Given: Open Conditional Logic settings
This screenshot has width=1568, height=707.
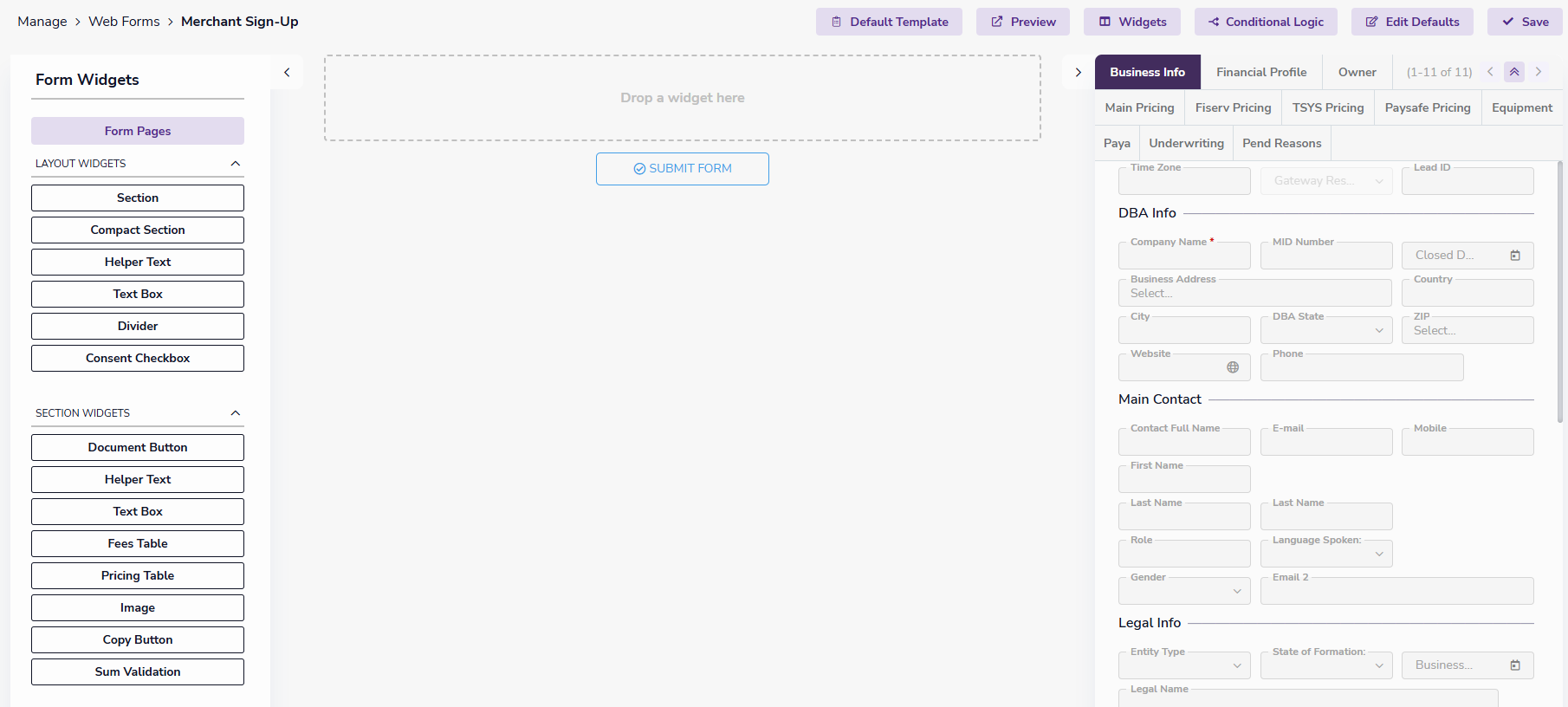Looking at the screenshot, I should pos(1265,22).
